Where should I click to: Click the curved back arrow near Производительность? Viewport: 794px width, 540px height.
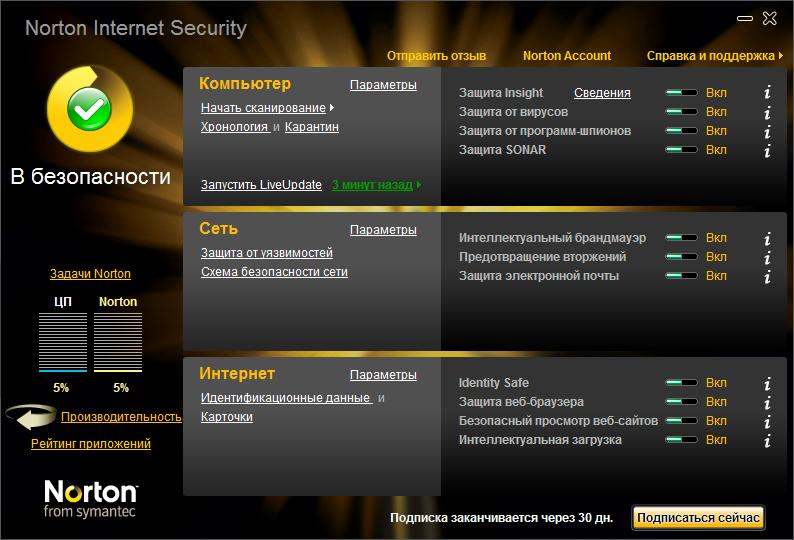pos(31,416)
